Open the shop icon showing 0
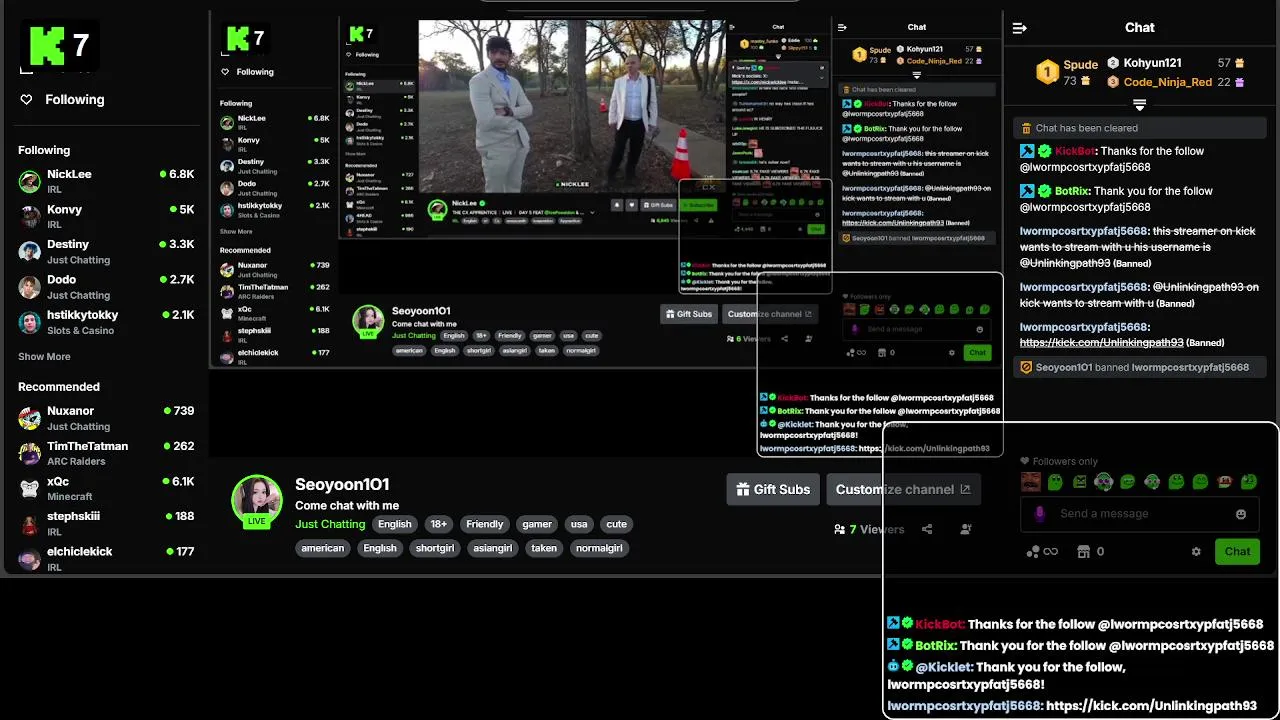 1090,551
